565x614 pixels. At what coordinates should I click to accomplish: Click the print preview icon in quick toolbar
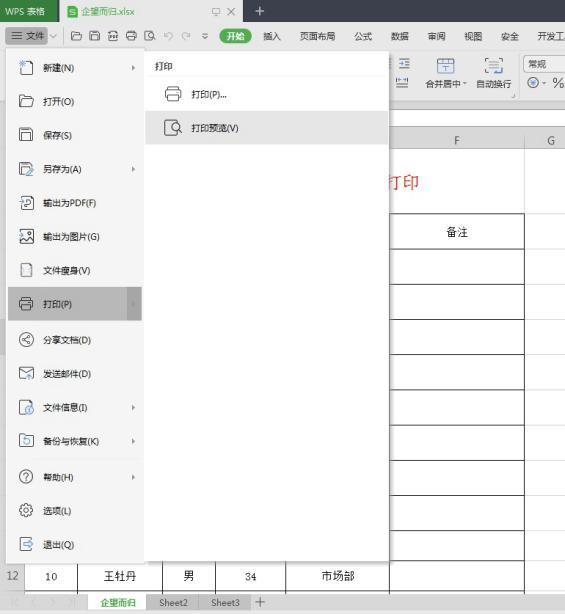tap(150, 36)
